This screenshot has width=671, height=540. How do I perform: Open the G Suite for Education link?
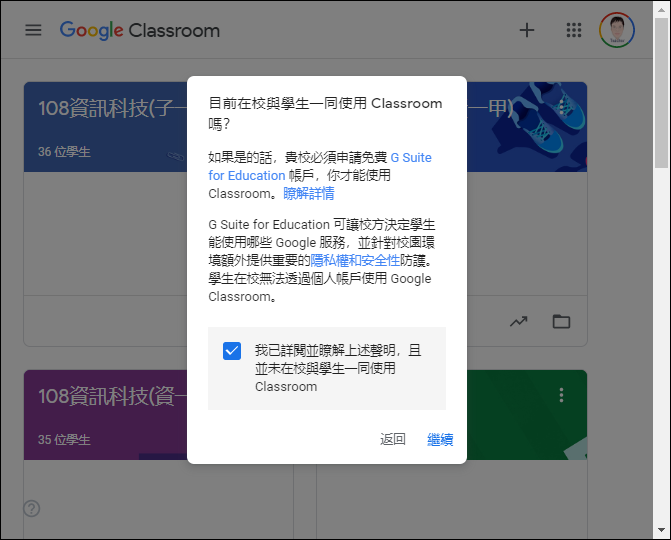(320, 166)
